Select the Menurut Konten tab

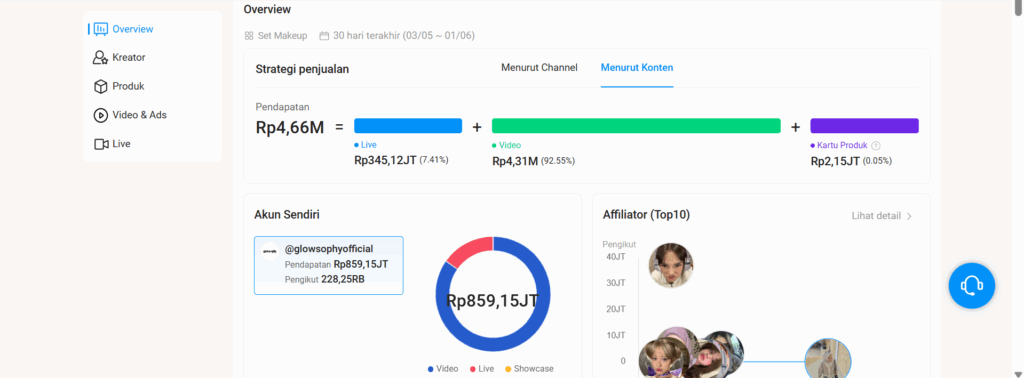click(x=637, y=67)
